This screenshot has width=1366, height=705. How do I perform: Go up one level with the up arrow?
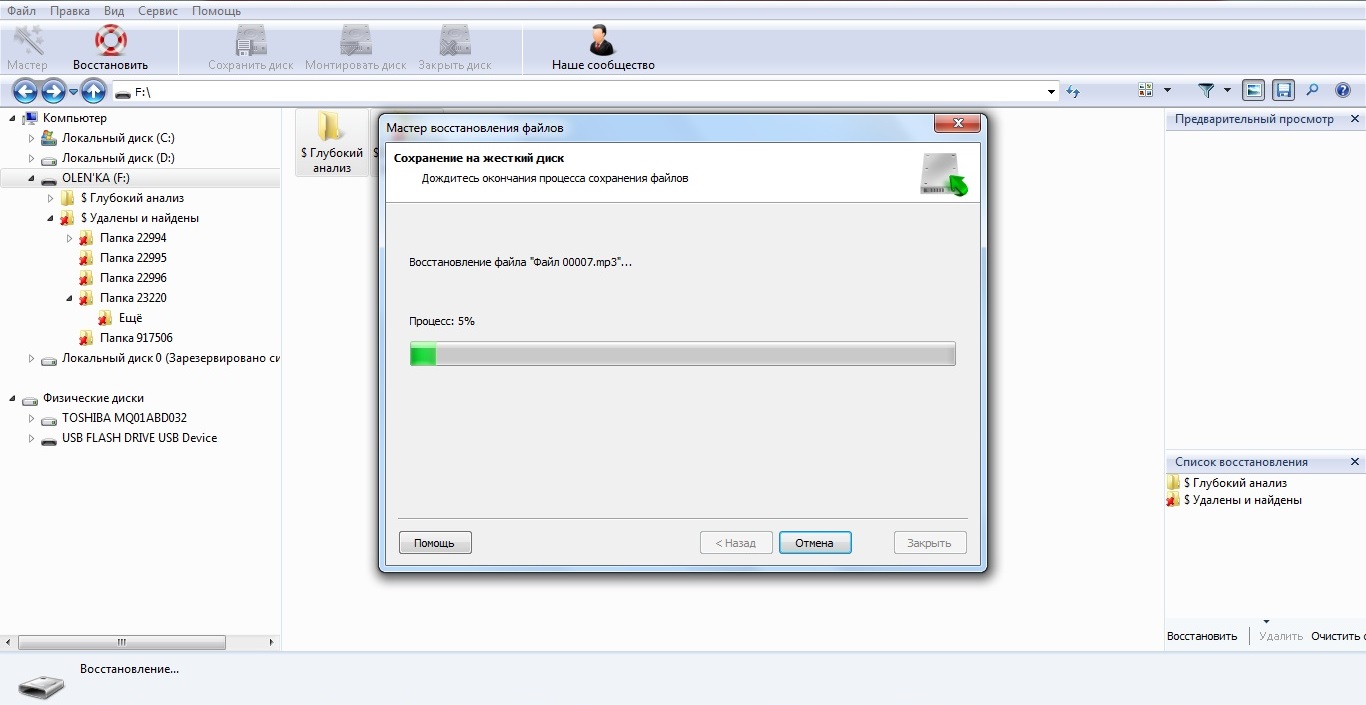tap(93, 92)
